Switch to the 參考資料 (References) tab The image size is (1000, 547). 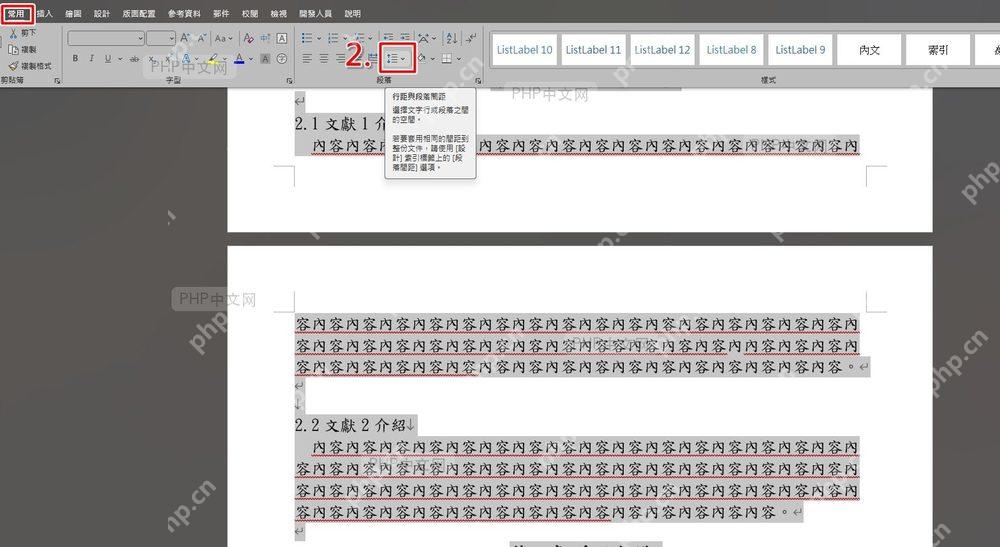click(x=184, y=13)
